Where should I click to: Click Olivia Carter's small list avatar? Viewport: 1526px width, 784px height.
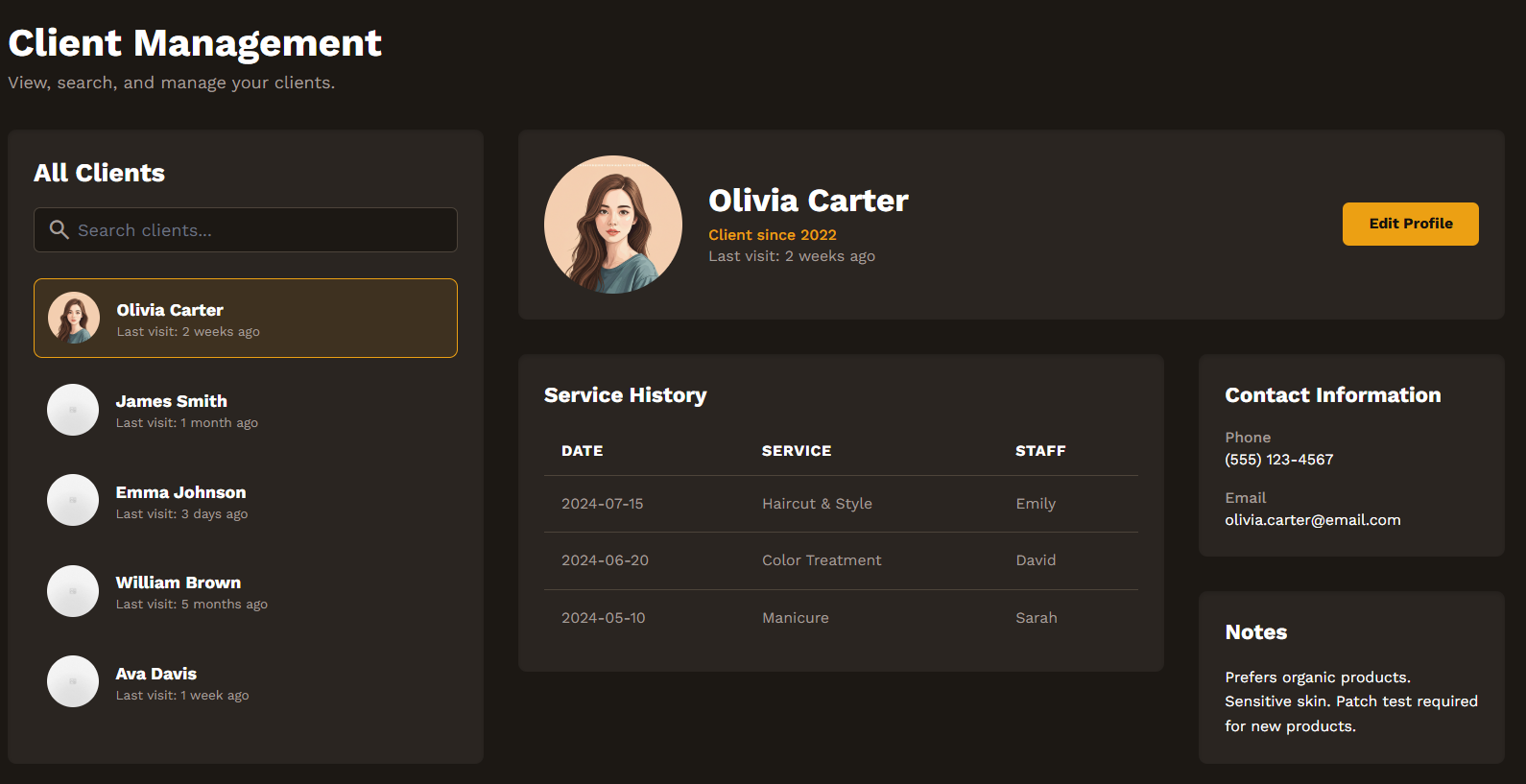pos(74,318)
